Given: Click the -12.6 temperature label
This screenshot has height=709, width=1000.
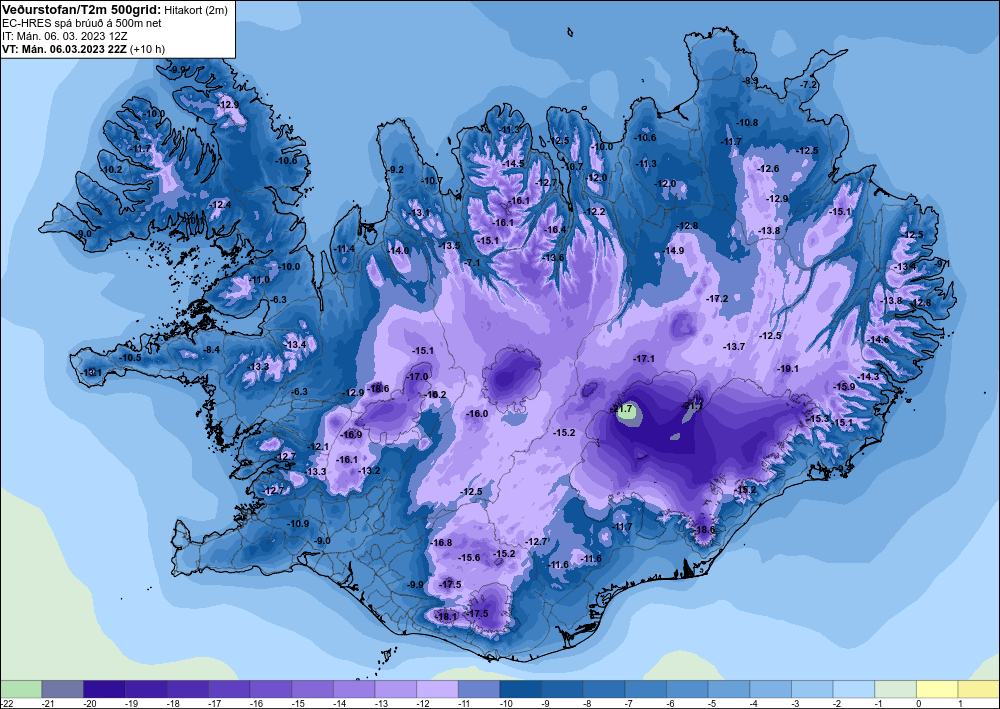Looking at the screenshot, I should coord(768,168).
